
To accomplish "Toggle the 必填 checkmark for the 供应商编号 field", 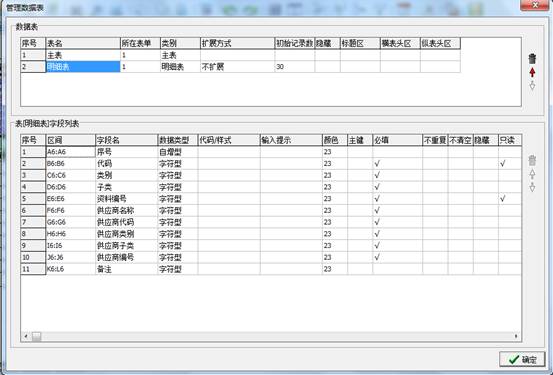I will click(x=397, y=257).
